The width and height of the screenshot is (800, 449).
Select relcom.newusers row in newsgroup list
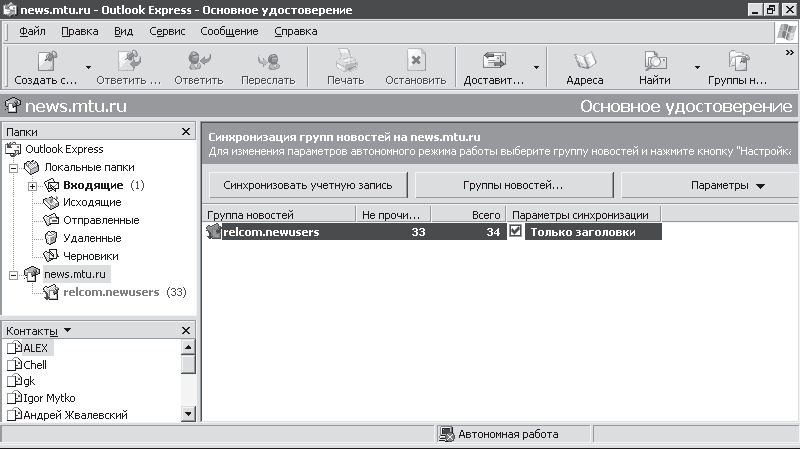point(433,232)
